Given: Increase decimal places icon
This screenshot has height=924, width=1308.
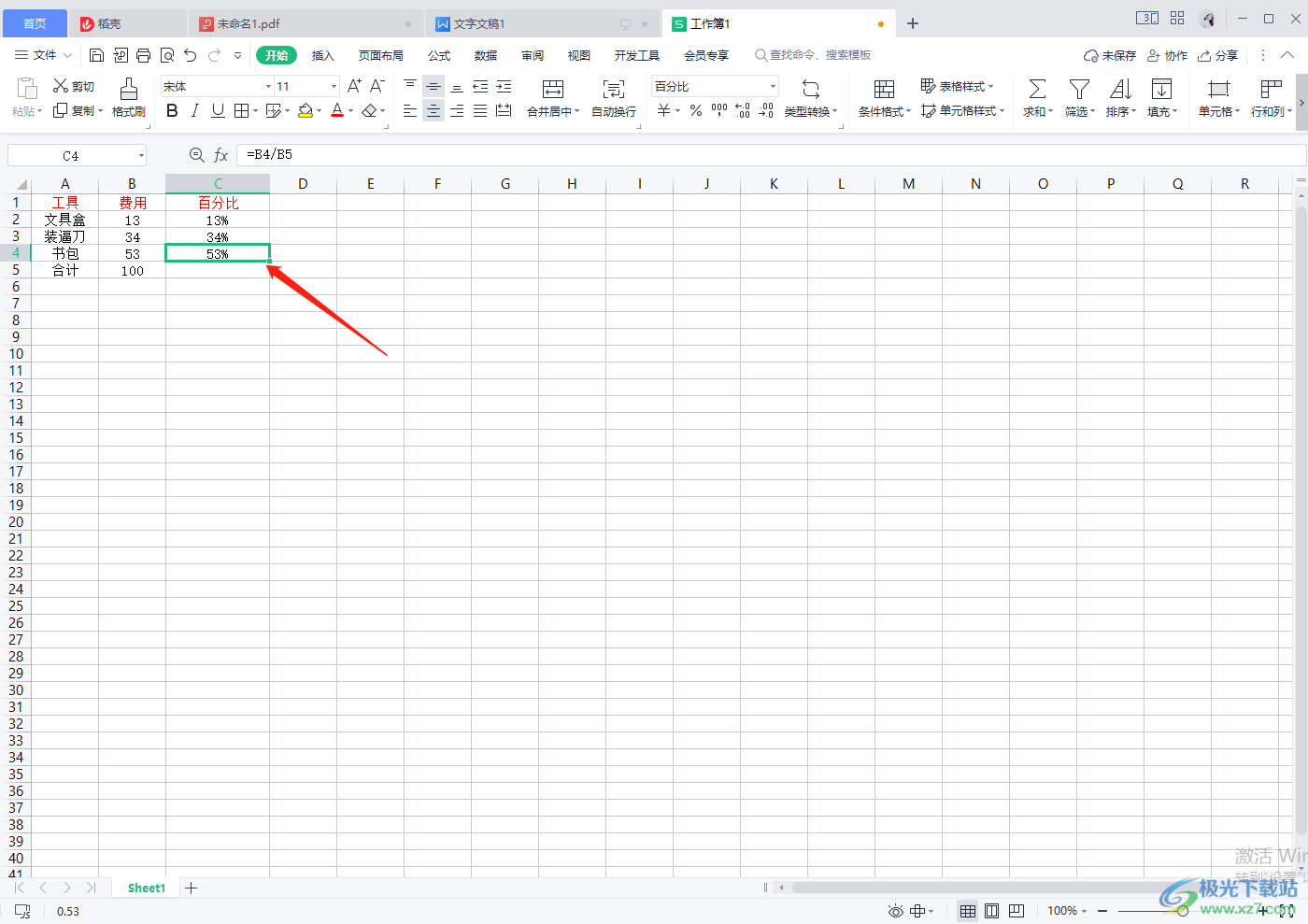Looking at the screenshot, I should (743, 111).
